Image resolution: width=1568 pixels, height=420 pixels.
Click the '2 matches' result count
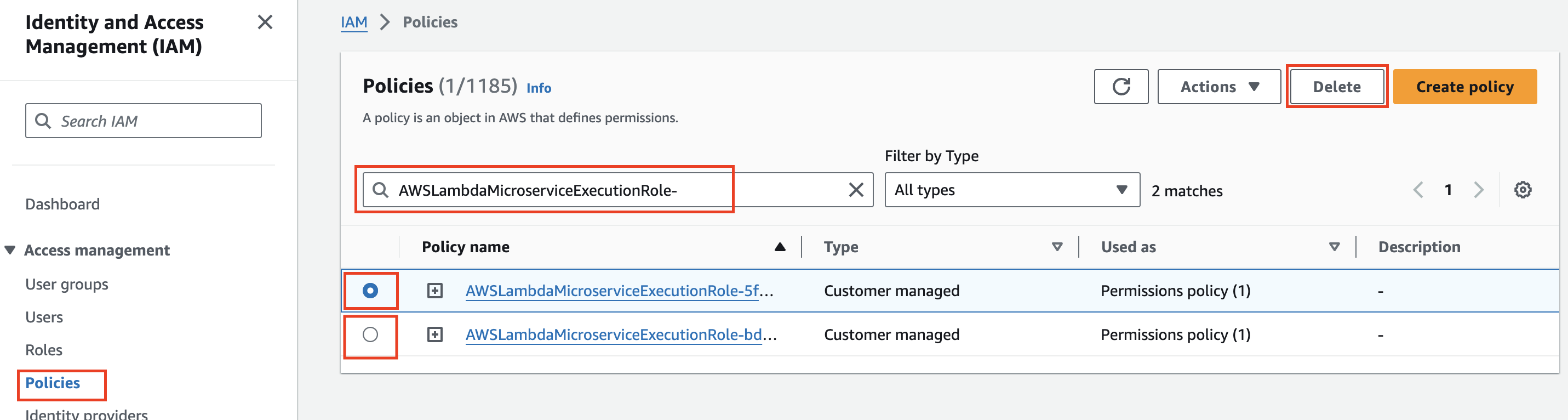pos(1186,191)
